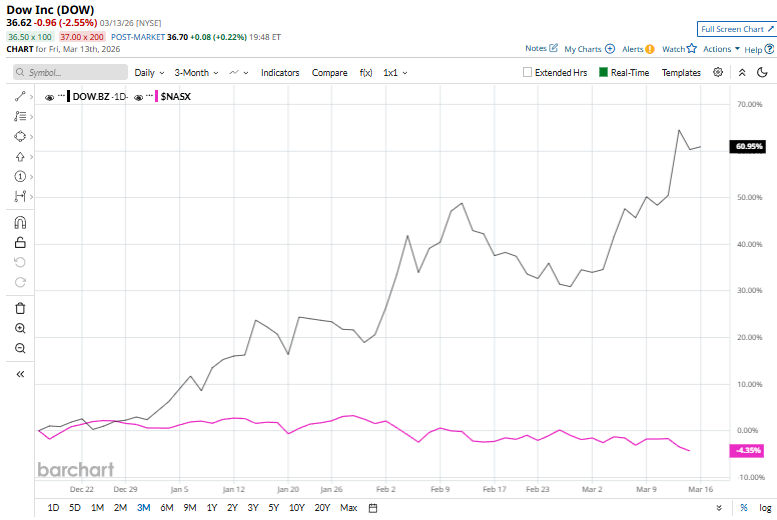Select the 1Y time range
777x520 pixels.
[x=212, y=508]
